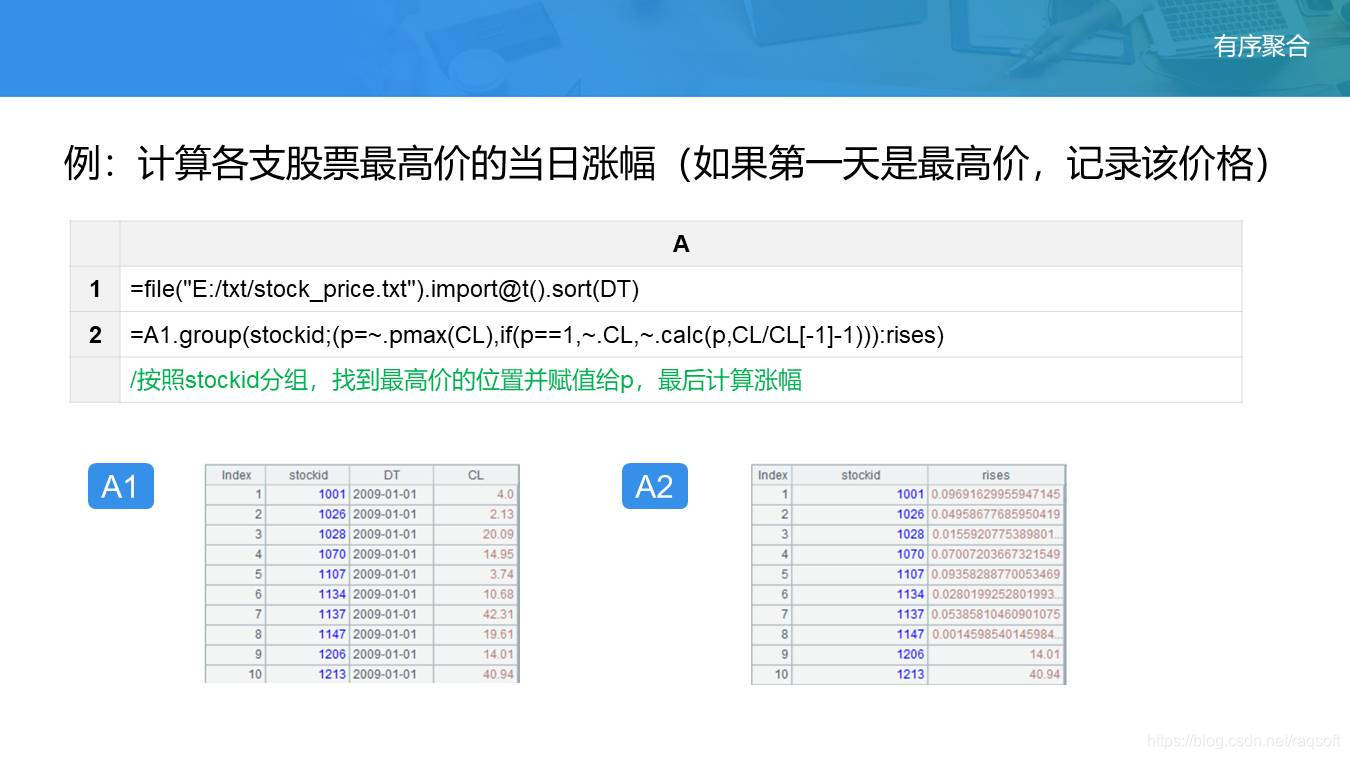Click CL value 14.95

coord(498,554)
